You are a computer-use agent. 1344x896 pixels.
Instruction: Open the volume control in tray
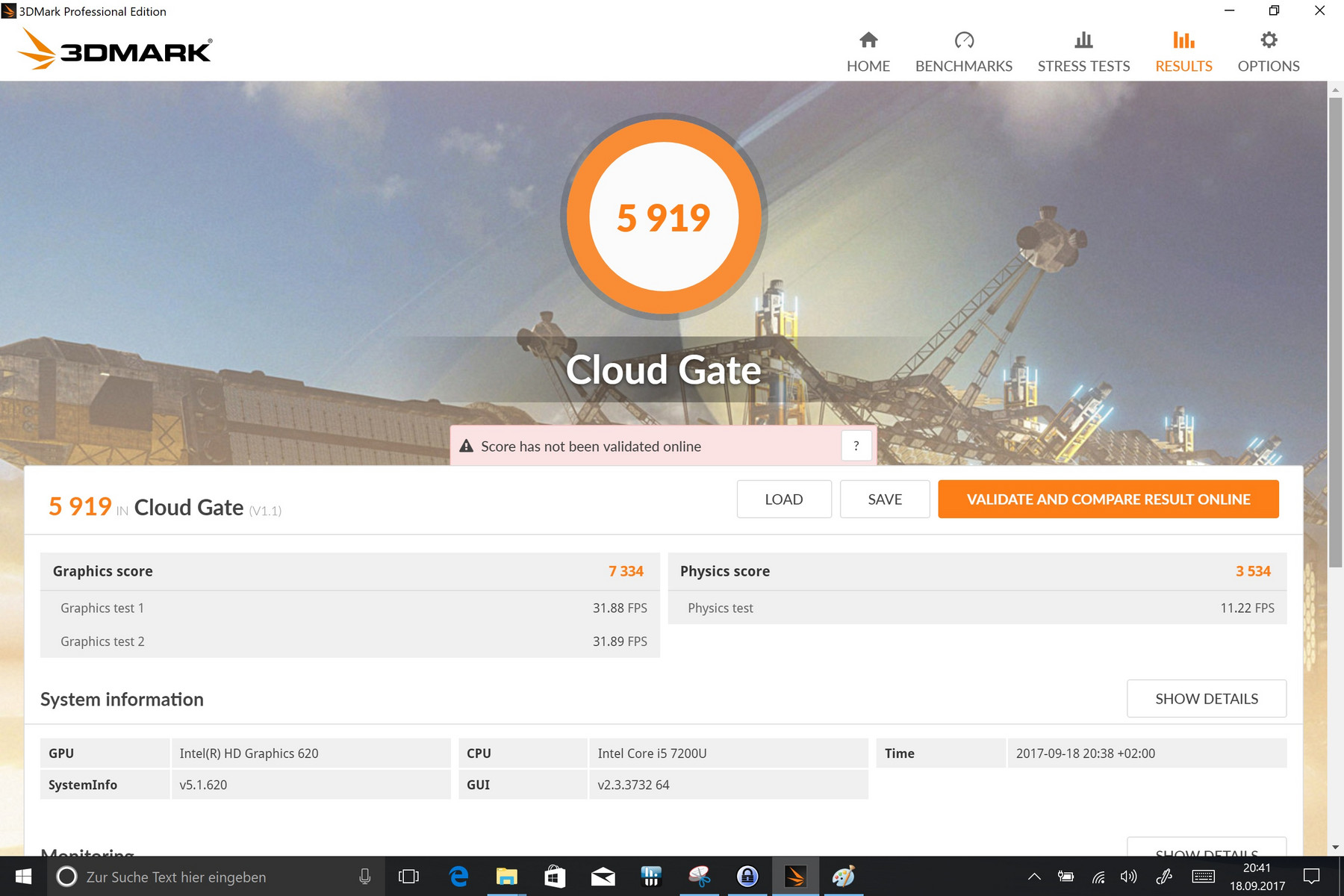pyautogui.click(x=1128, y=877)
